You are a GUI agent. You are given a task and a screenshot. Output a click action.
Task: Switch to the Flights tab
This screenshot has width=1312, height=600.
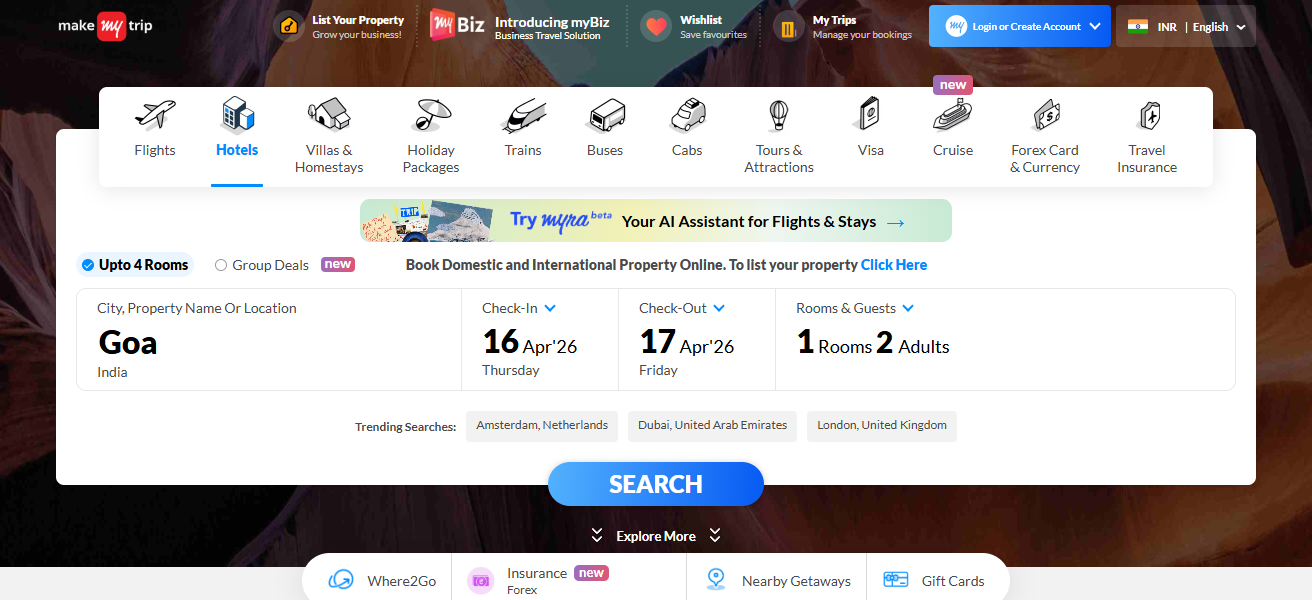pyautogui.click(x=155, y=138)
